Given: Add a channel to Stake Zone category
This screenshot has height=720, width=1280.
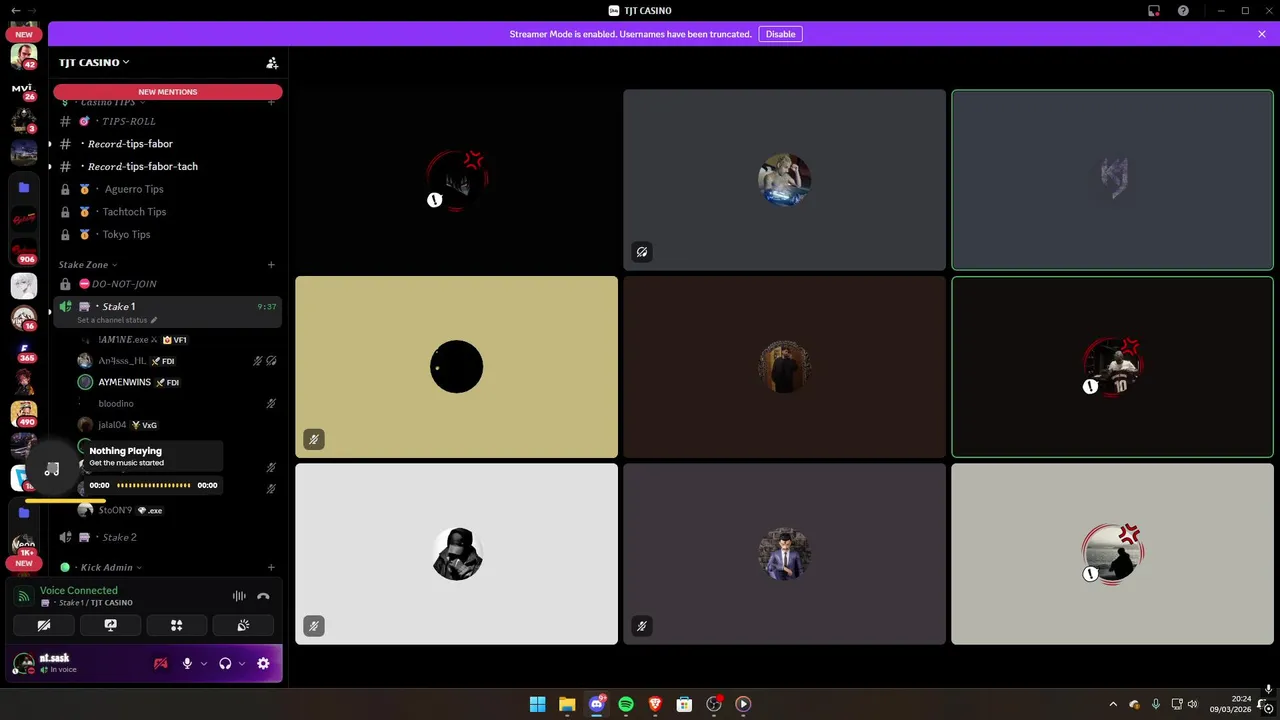Looking at the screenshot, I should [271, 265].
